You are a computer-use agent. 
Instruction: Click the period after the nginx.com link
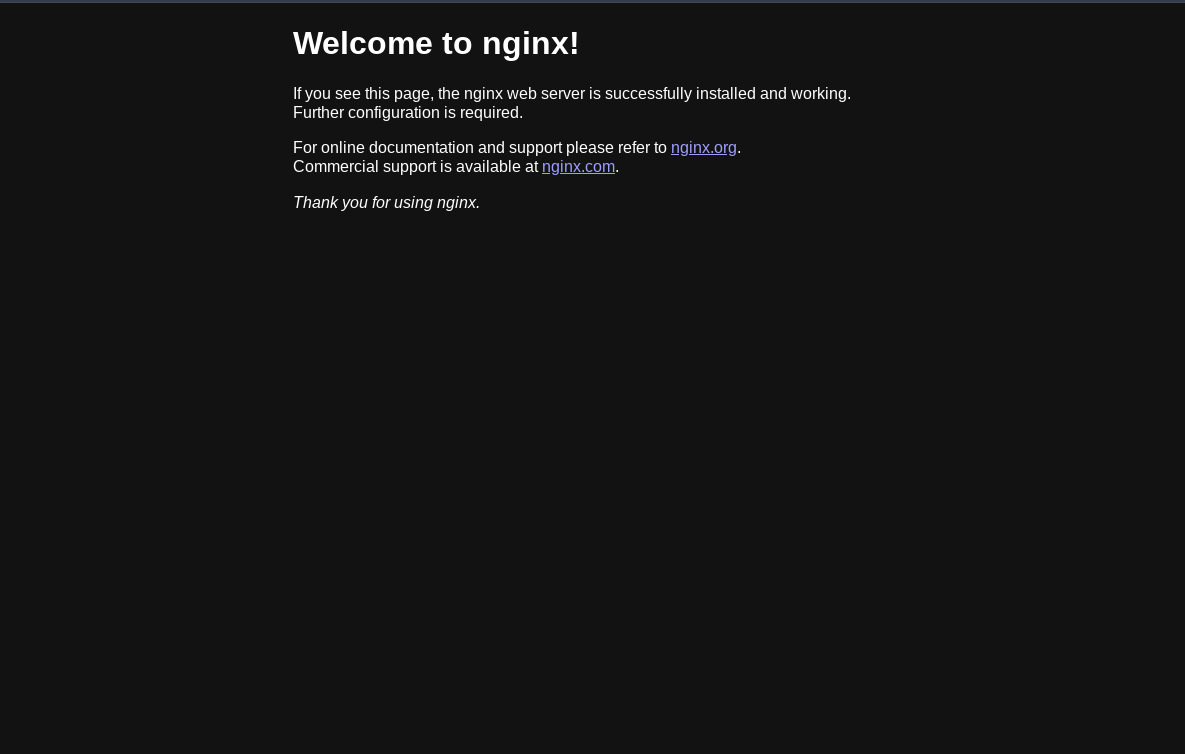click(x=617, y=171)
